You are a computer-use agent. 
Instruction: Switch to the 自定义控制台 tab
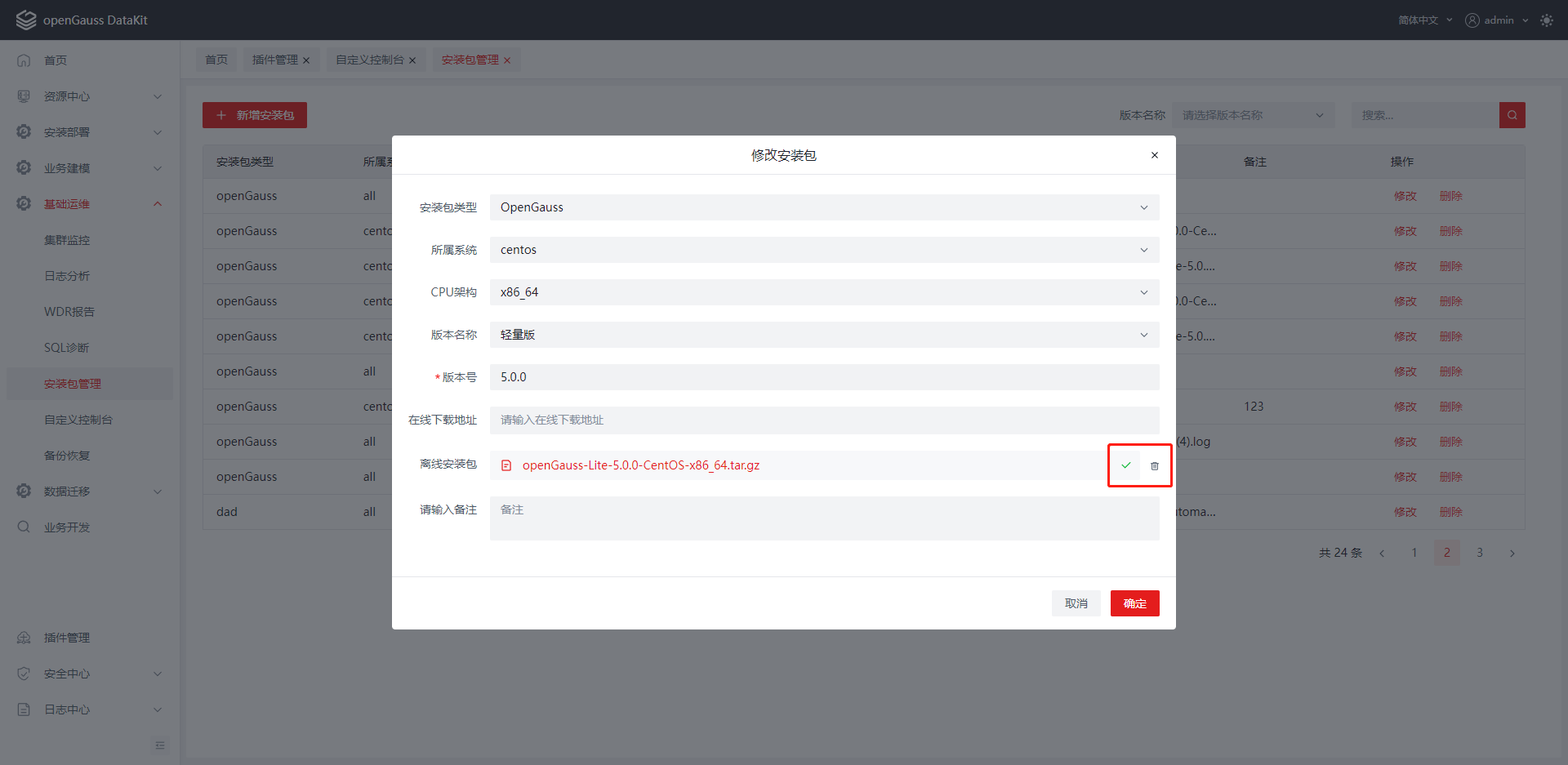click(x=369, y=60)
